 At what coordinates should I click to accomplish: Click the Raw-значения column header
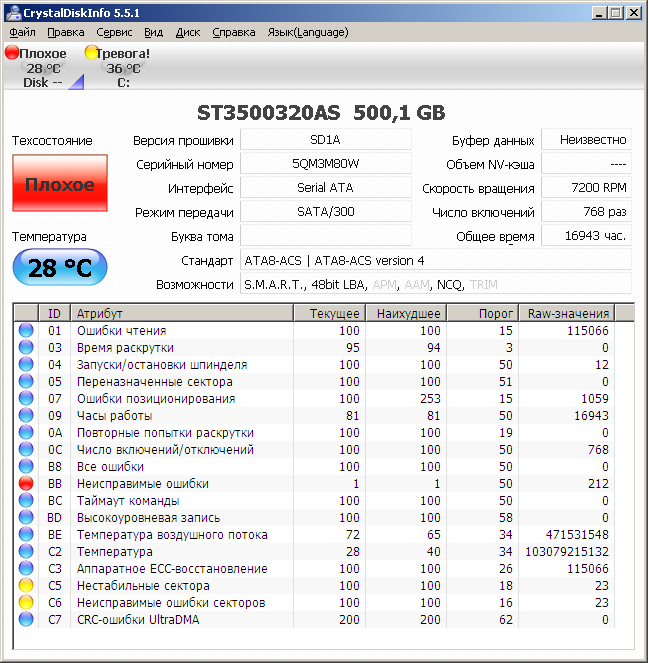567,313
